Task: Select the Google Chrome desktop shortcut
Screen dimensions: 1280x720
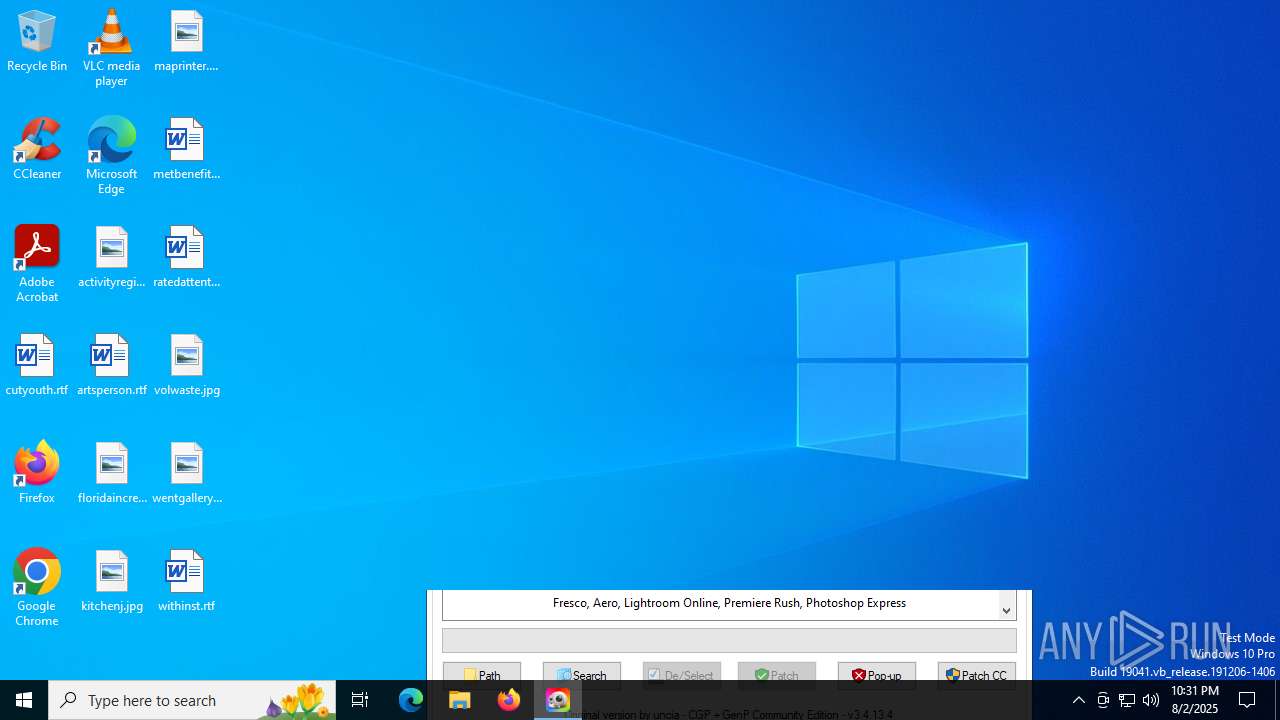Action: pyautogui.click(x=37, y=588)
